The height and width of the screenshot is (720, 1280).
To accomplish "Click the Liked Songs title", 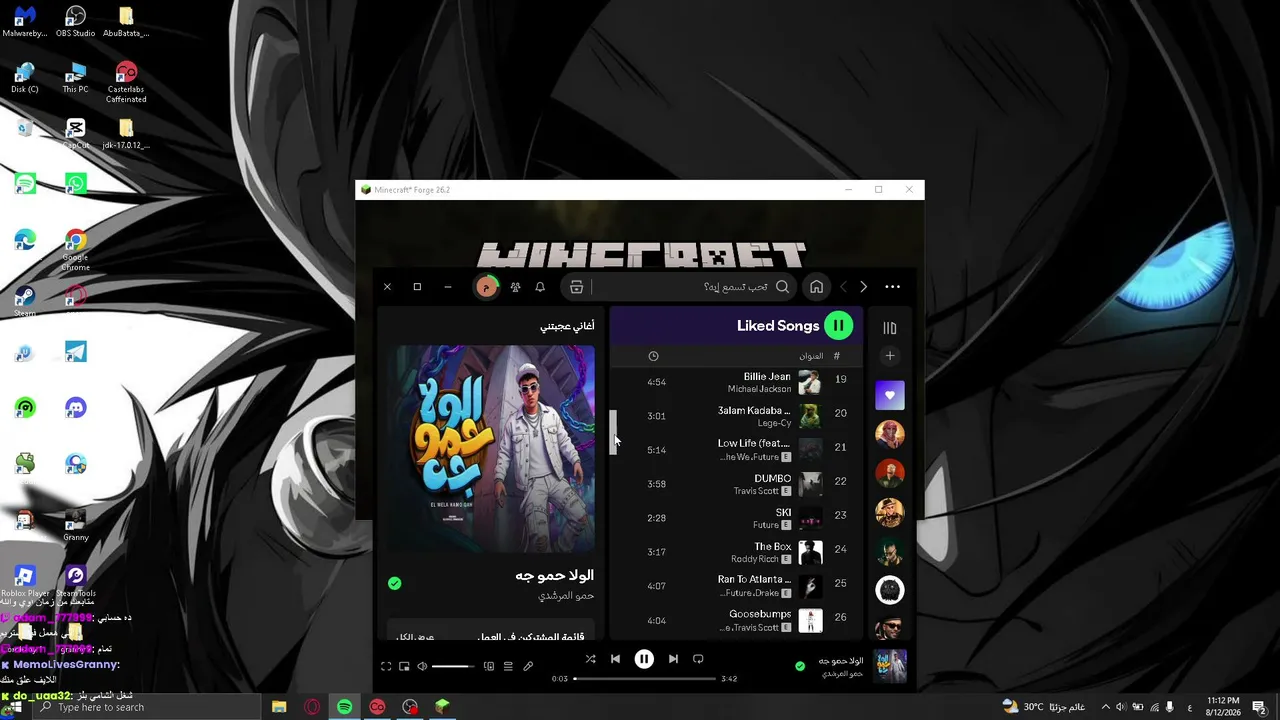I will click(778, 326).
